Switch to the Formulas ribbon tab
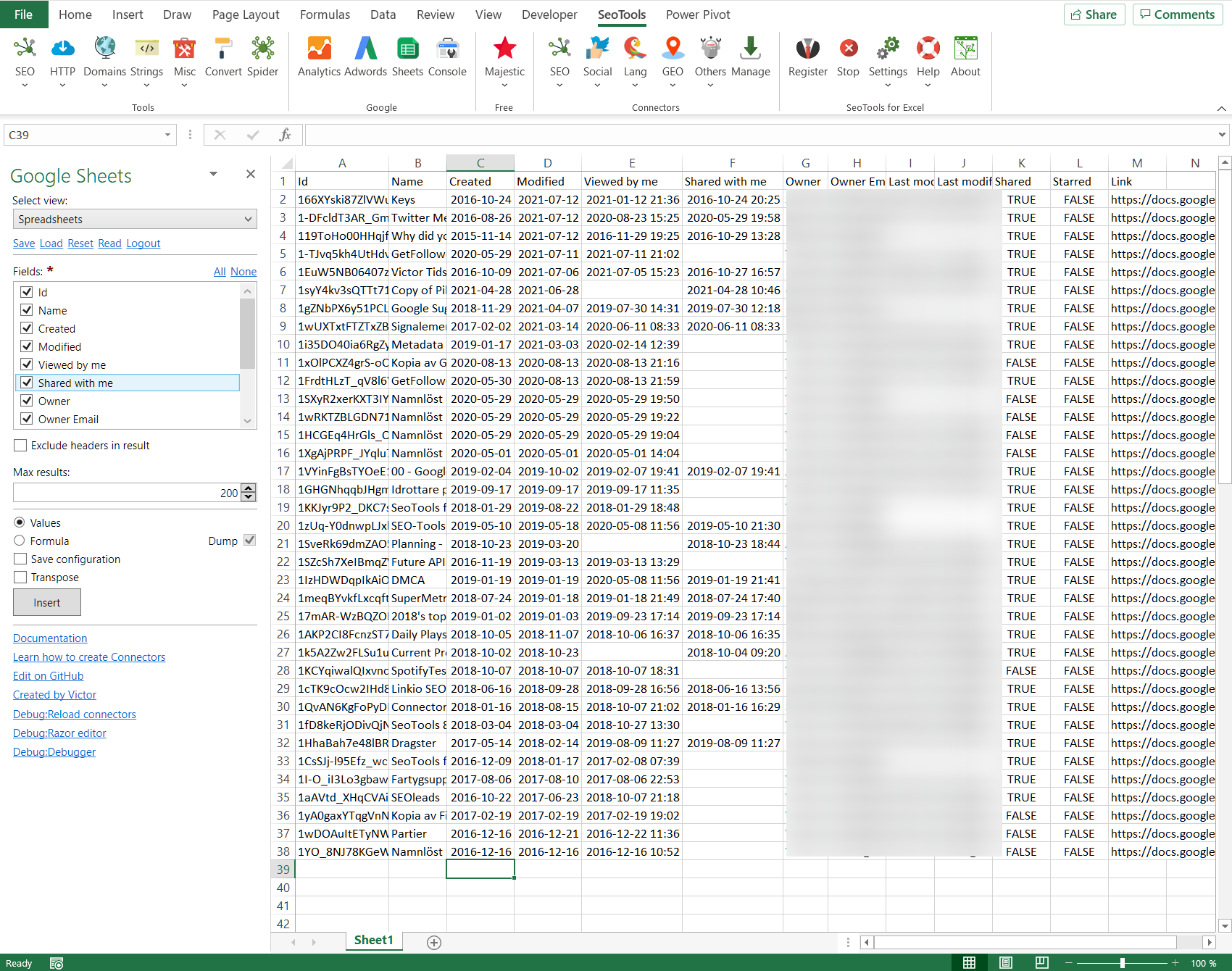The height and width of the screenshot is (971, 1232). [x=325, y=14]
